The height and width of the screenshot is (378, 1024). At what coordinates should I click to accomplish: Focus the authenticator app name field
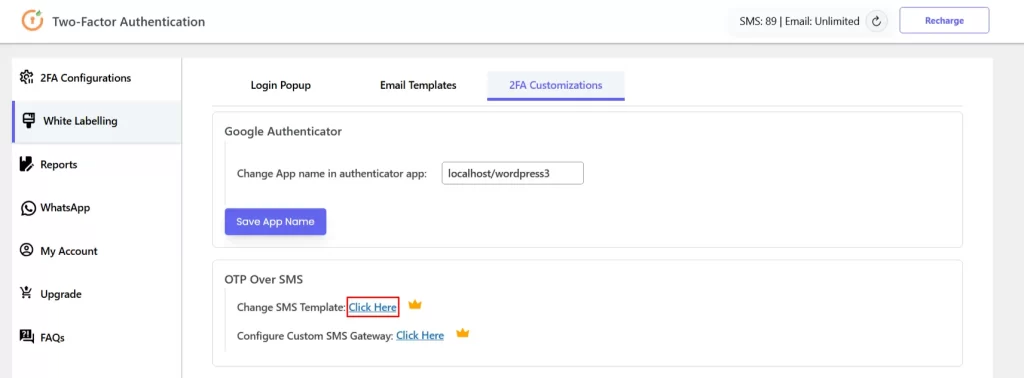513,174
